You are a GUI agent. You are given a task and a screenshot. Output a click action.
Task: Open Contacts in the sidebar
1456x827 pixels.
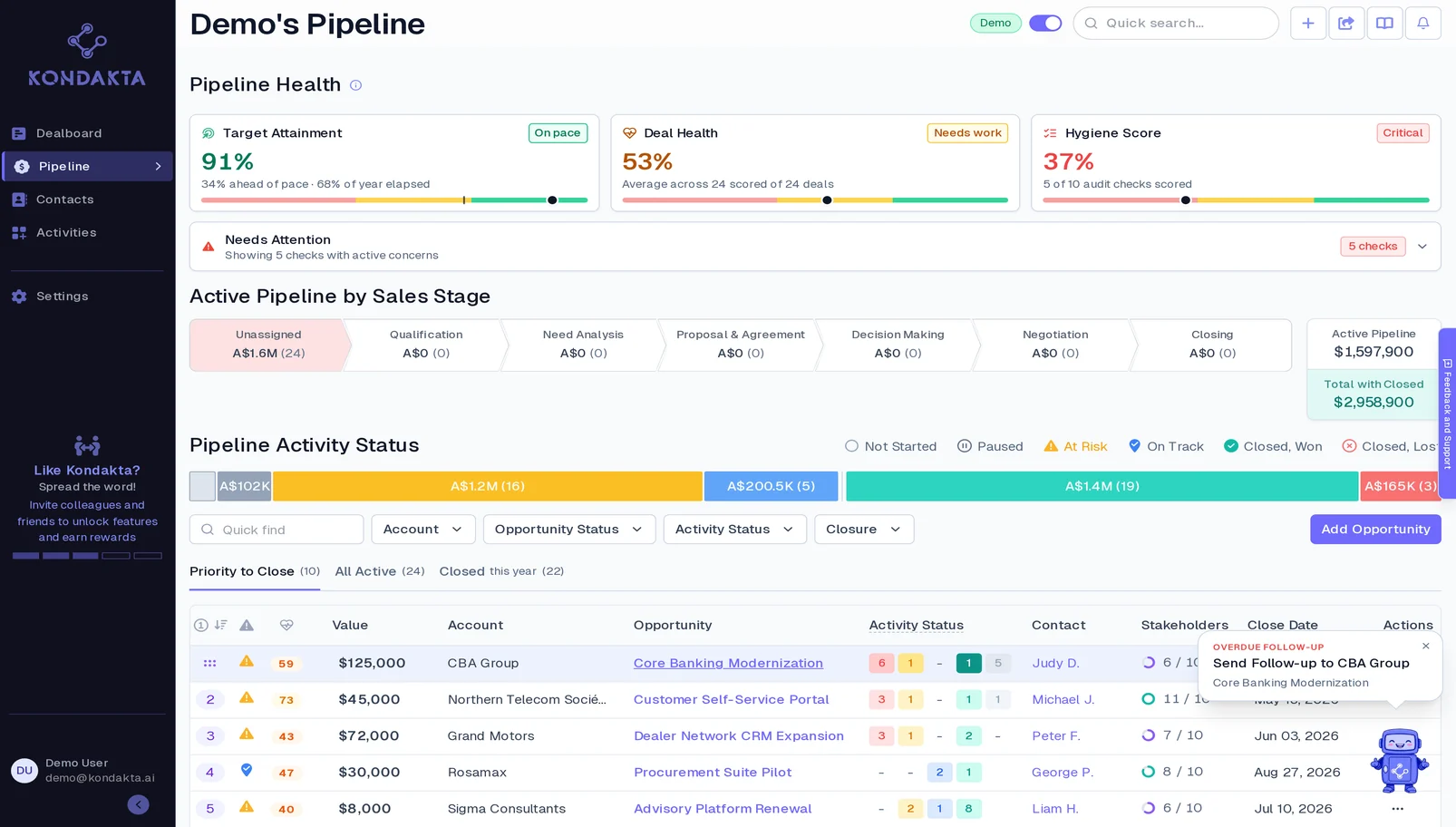tap(87, 199)
